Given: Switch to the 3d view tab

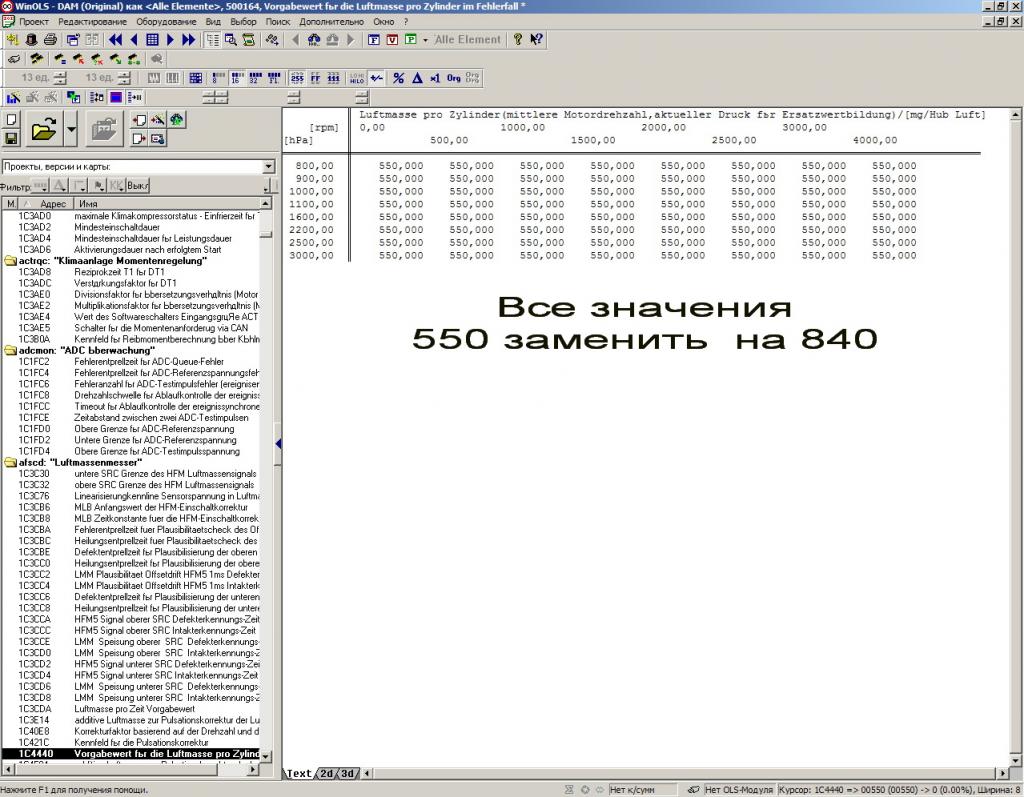Looking at the screenshot, I should [348, 773].
